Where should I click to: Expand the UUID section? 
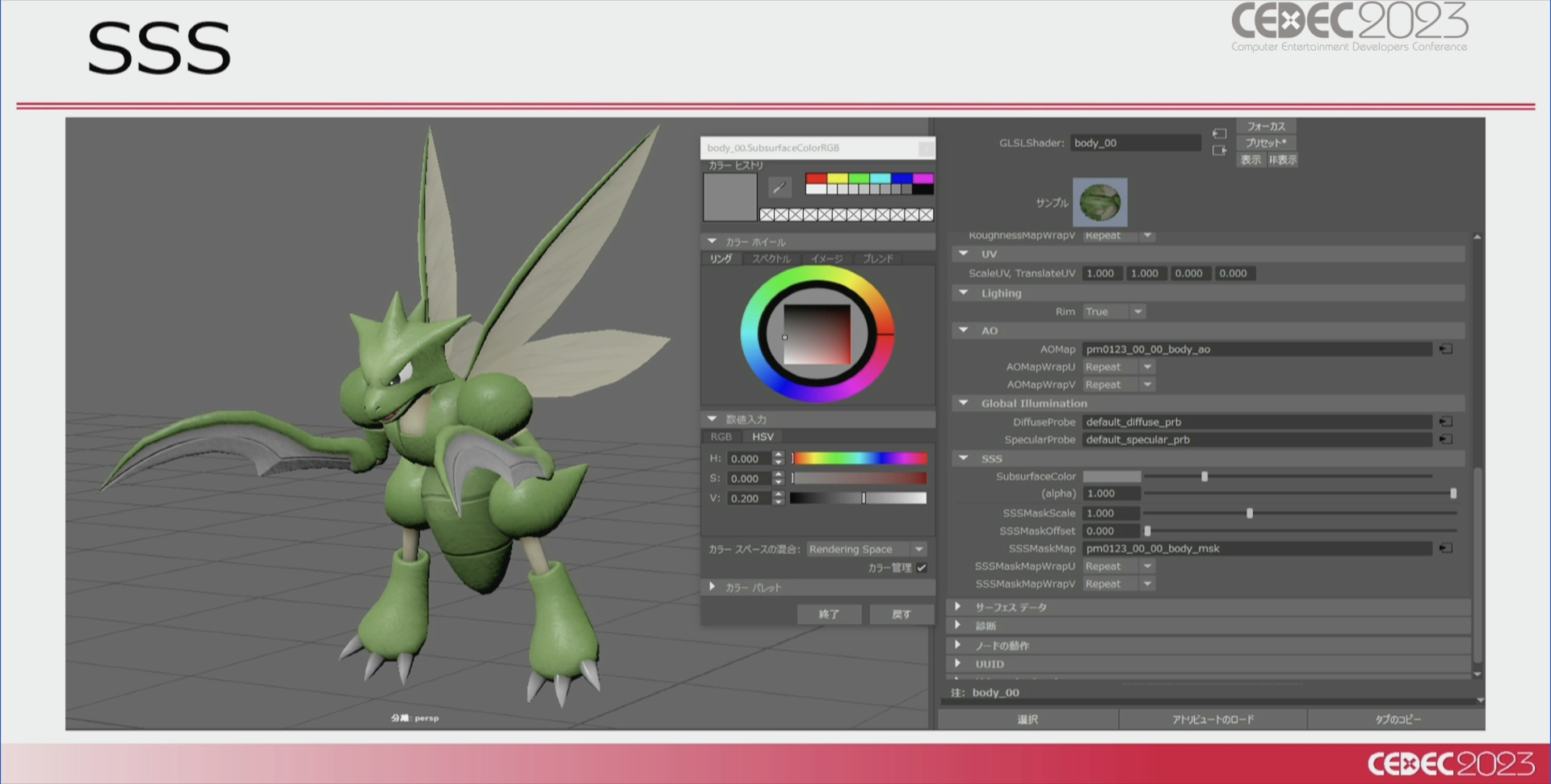(x=957, y=664)
